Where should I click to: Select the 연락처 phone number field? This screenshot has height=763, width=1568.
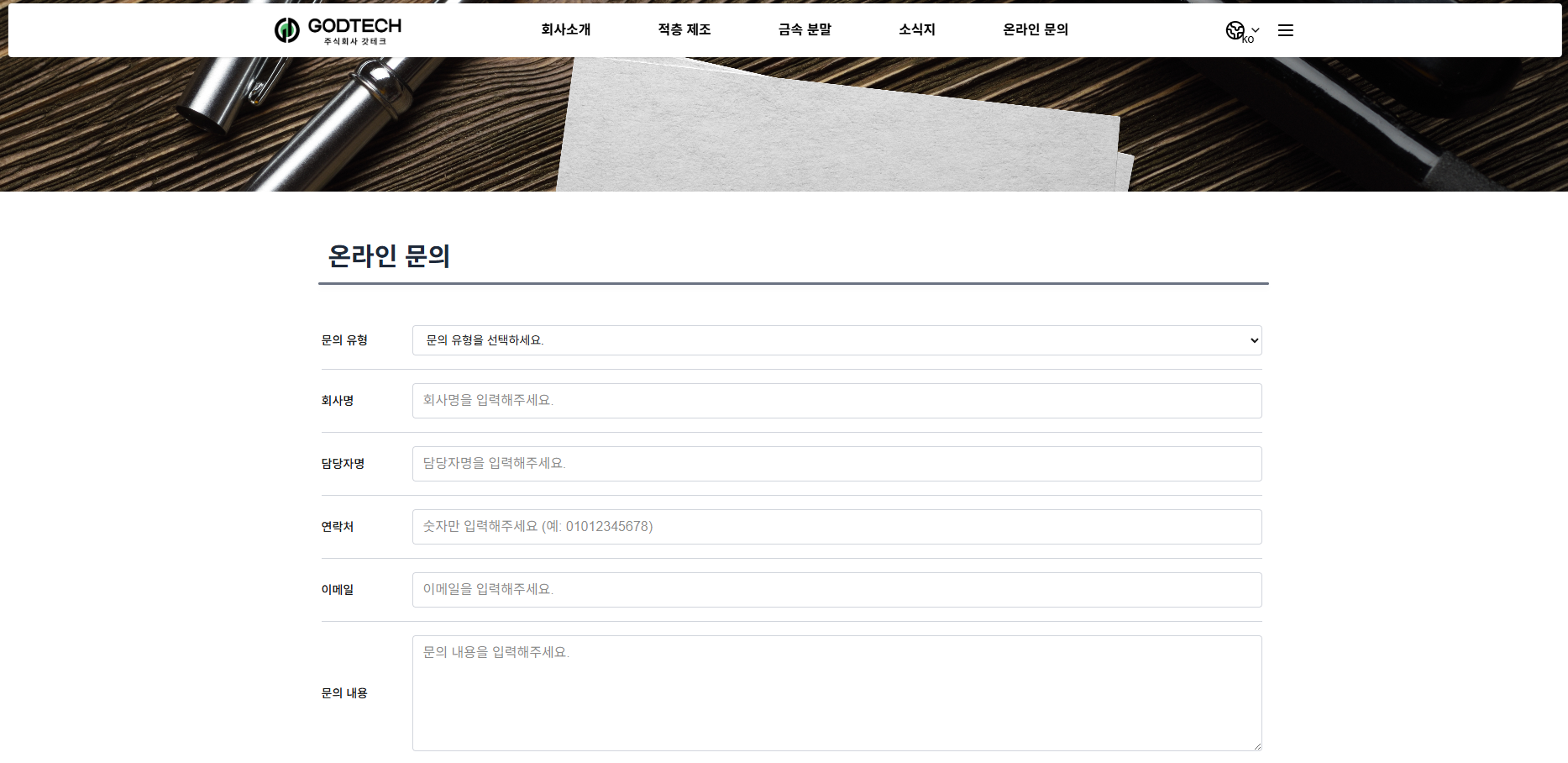836,527
